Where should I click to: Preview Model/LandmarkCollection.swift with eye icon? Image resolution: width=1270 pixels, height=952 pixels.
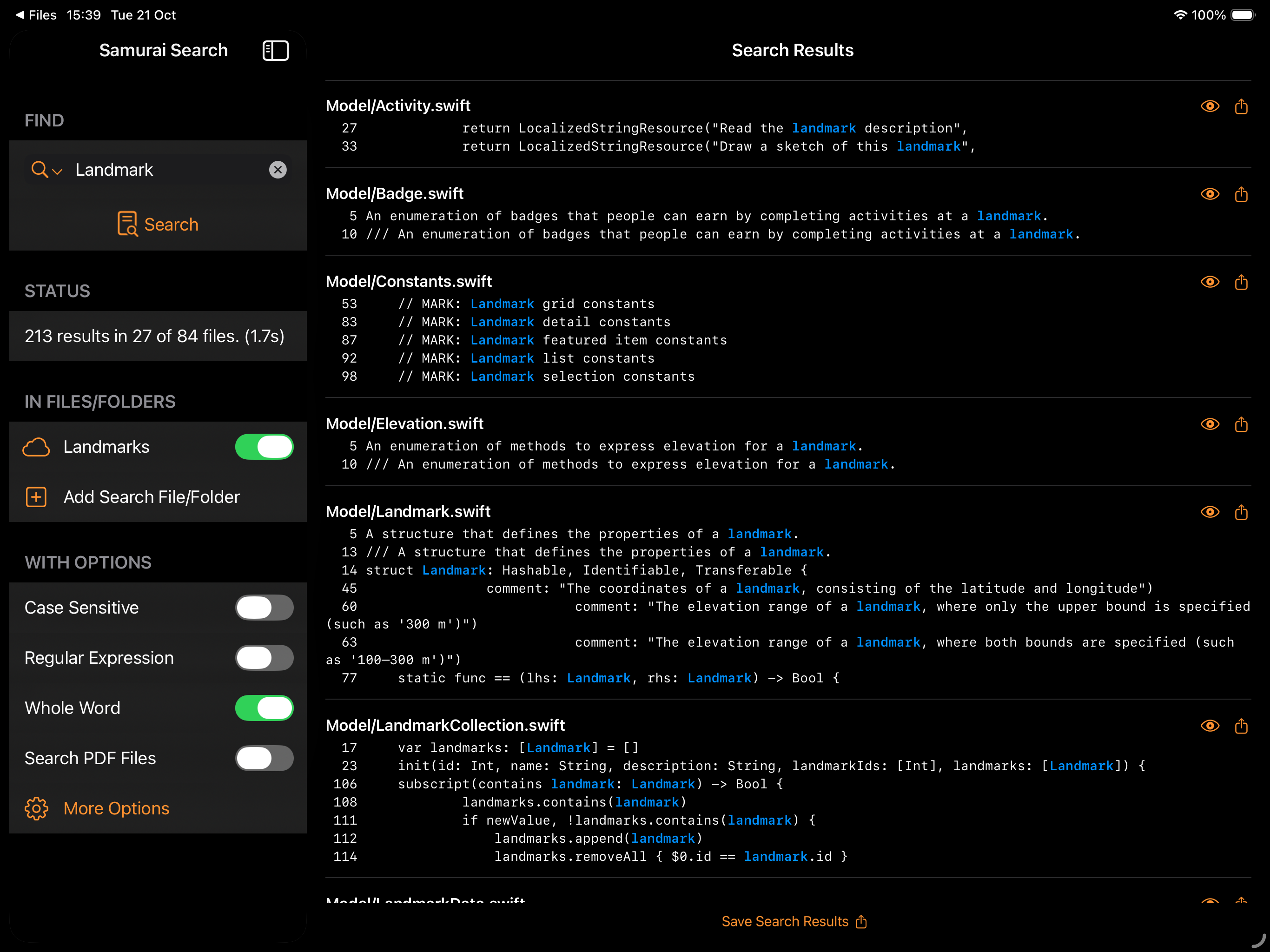(x=1210, y=726)
